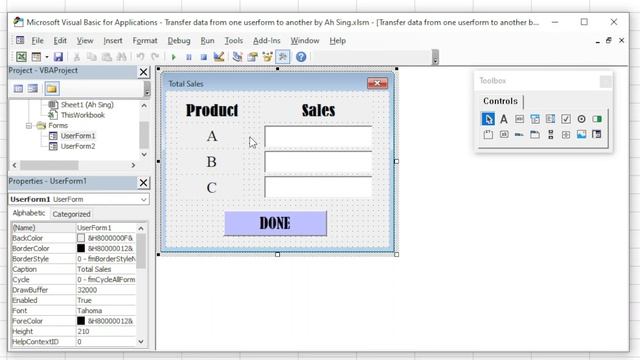Collapse the Forms folder in project tree
Screen dimensions: 640x360
tap(29, 126)
